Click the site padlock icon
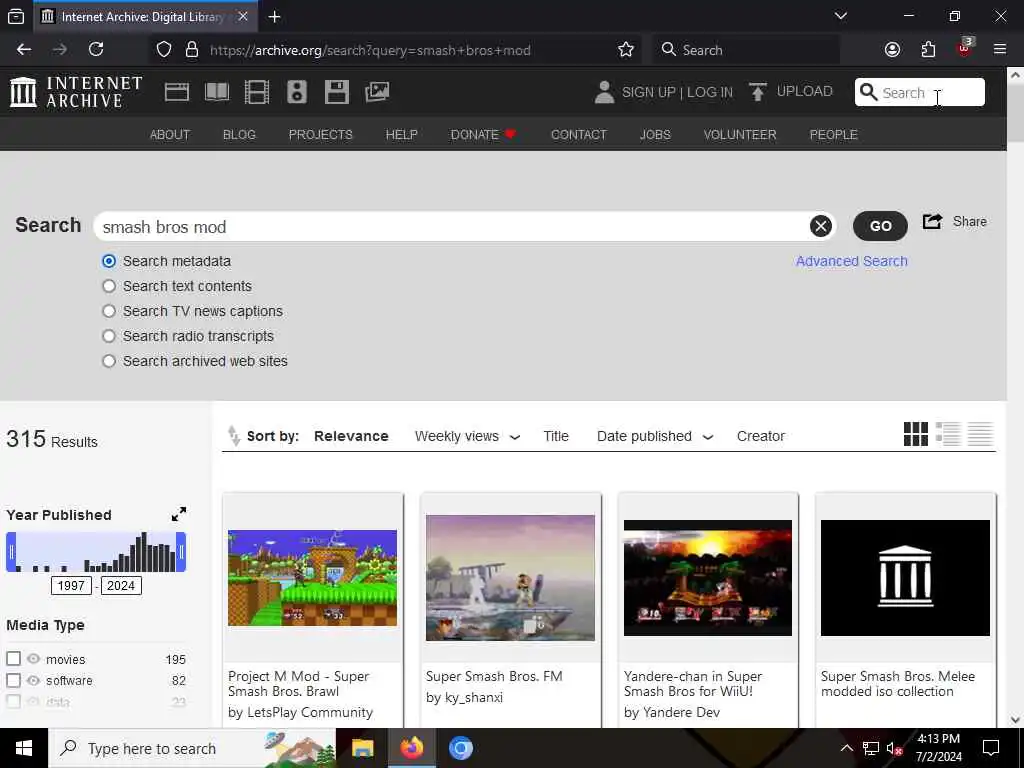Image resolution: width=1024 pixels, height=768 pixels. pyautogui.click(x=192, y=50)
